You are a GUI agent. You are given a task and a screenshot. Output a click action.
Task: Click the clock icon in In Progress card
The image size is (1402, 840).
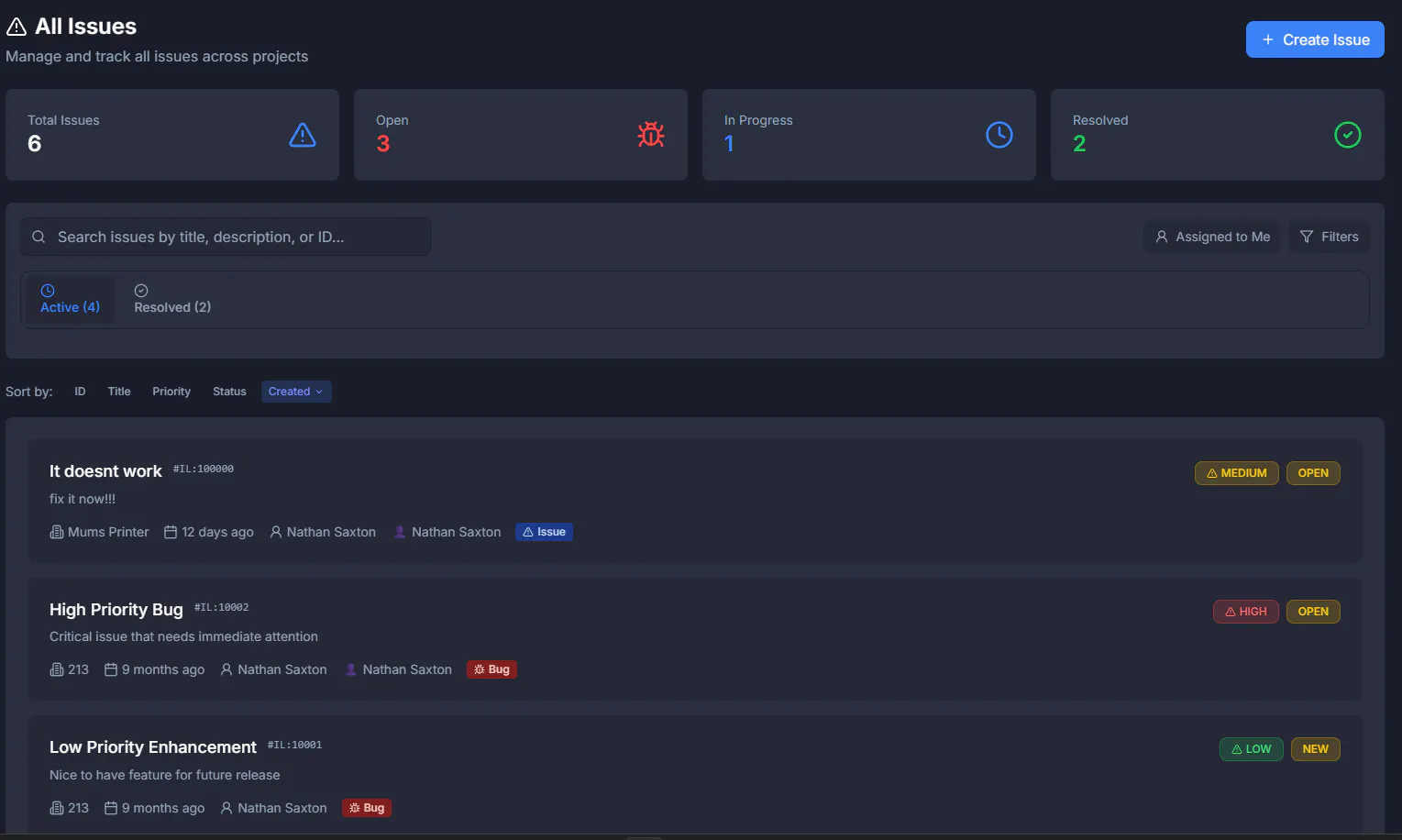(999, 135)
